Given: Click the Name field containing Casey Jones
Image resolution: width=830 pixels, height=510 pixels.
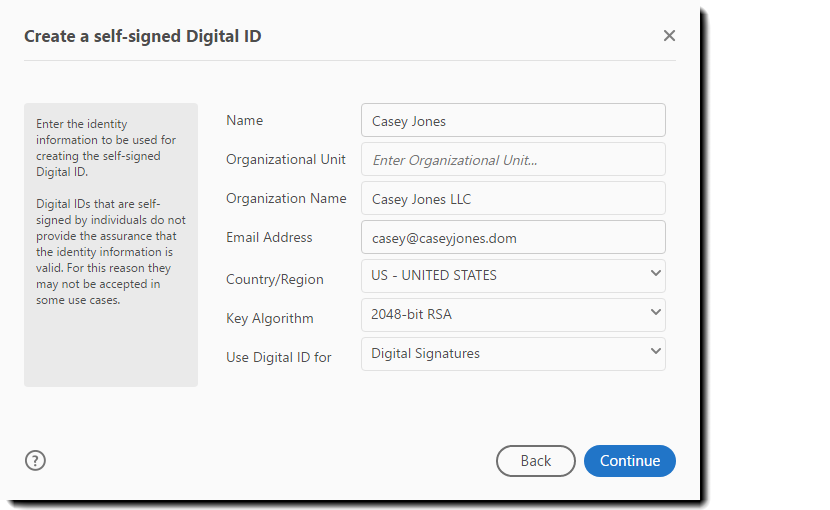Looking at the screenshot, I should pyautogui.click(x=512, y=120).
